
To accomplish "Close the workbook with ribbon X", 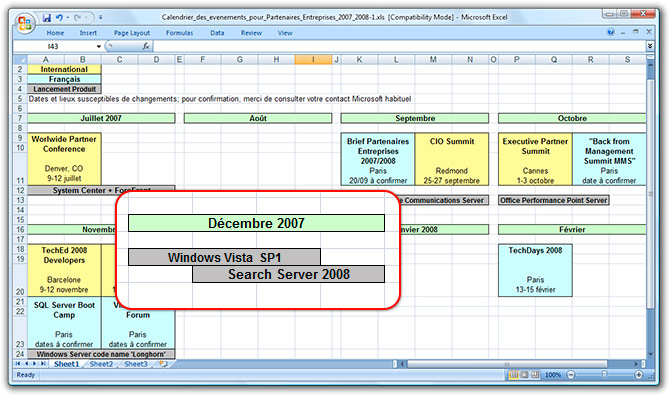I will 649,32.
